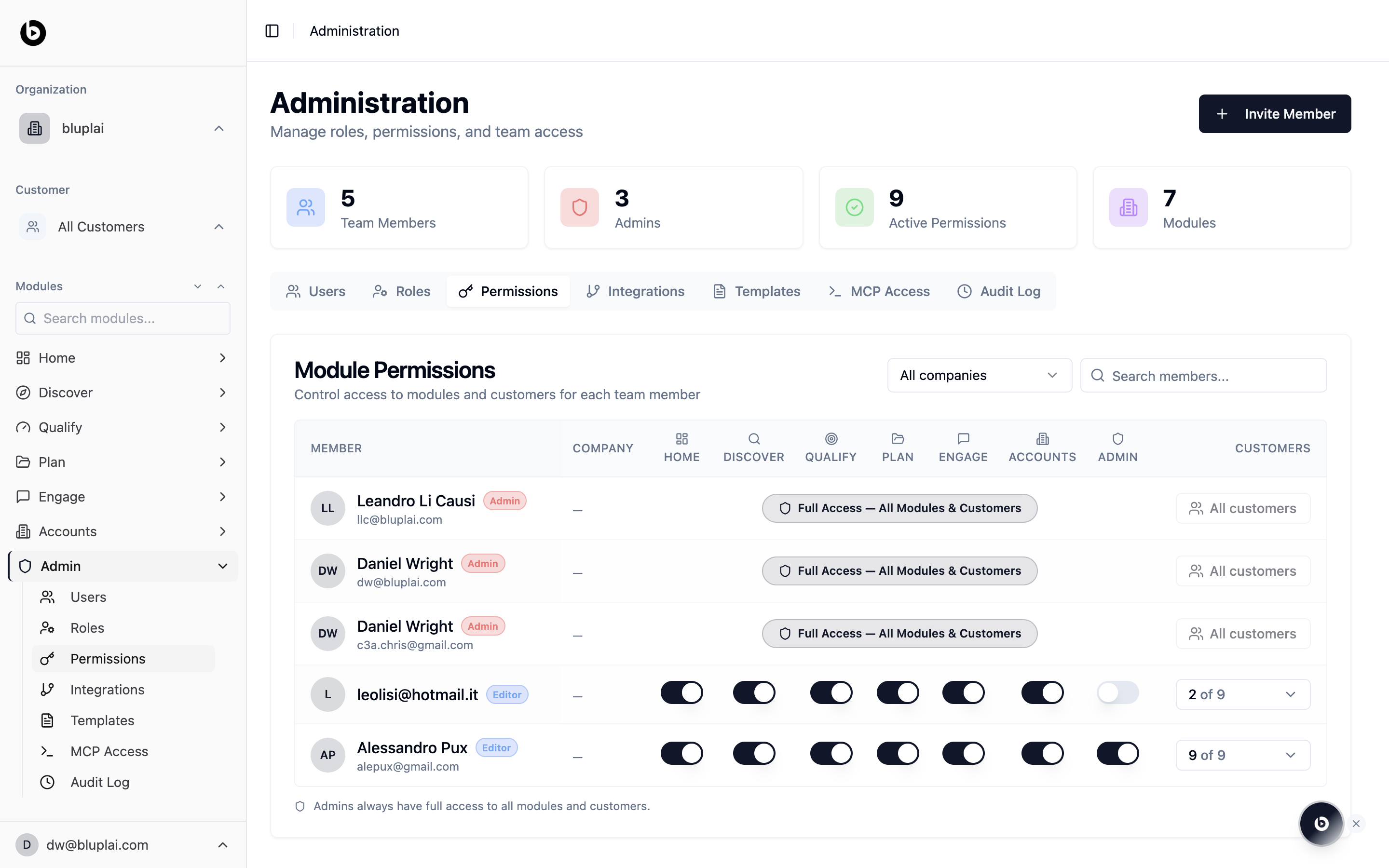Image resolution: width=1389 pixels, height=868 pixels.
Task: Click the Invite Member button
Action: (x=1274, y=114)
